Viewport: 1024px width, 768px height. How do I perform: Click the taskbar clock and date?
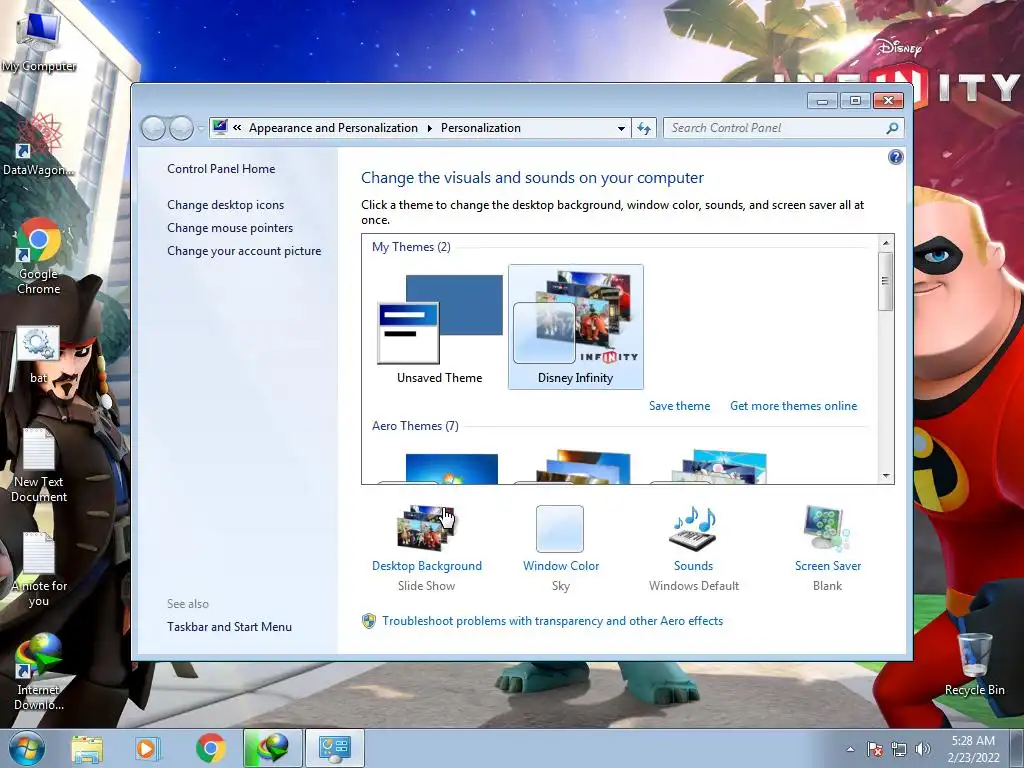(973, 749)
